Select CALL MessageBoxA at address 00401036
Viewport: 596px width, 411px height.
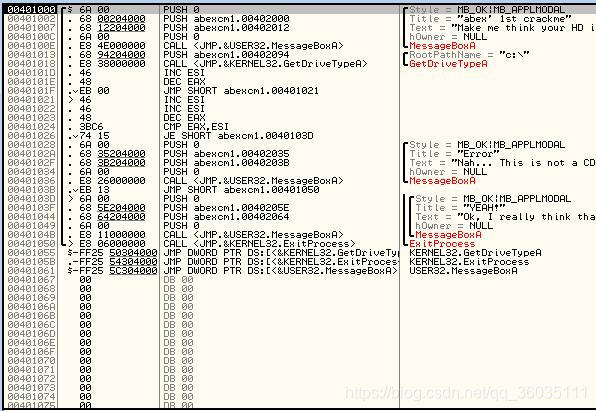coord(253,181)
